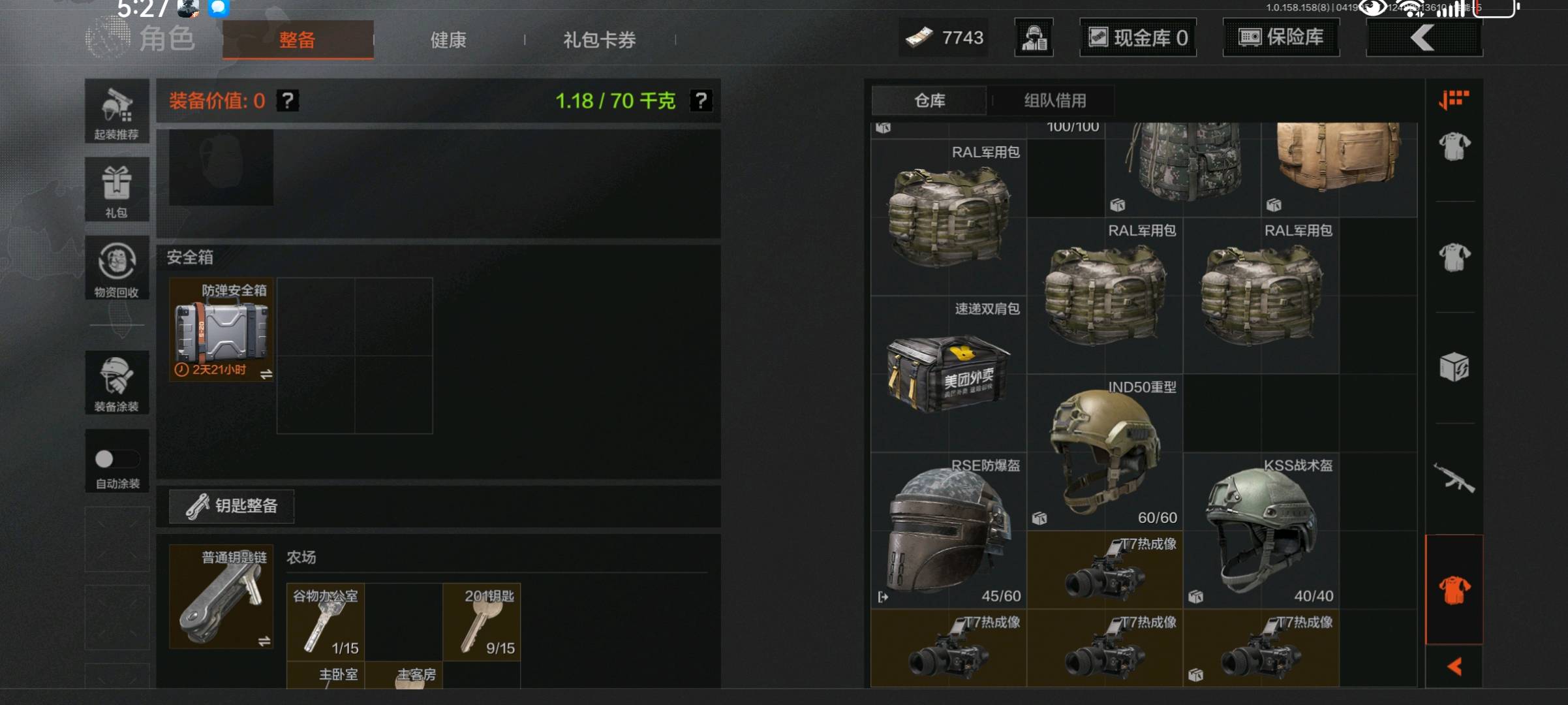Switch to the 健康 tab
Image resolution: width=1568 pixels, height=705 pixels.
pyautogui.click(x=448, y=40)
